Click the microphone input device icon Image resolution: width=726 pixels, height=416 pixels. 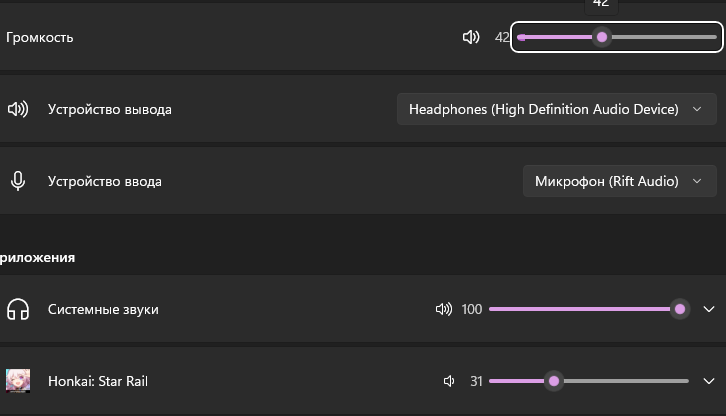point(17,181)
